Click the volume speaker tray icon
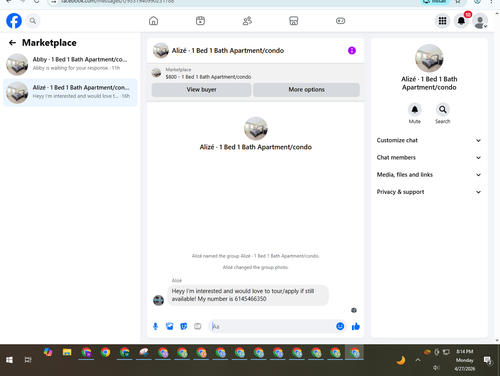 tap(436, 368)
